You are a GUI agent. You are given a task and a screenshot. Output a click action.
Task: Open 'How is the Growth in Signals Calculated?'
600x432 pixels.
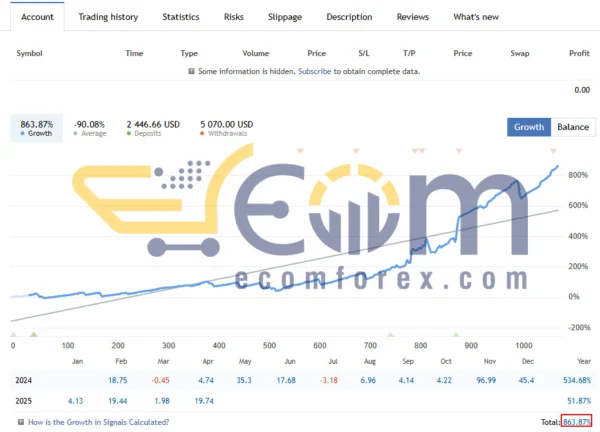click(x=98, y=422)
